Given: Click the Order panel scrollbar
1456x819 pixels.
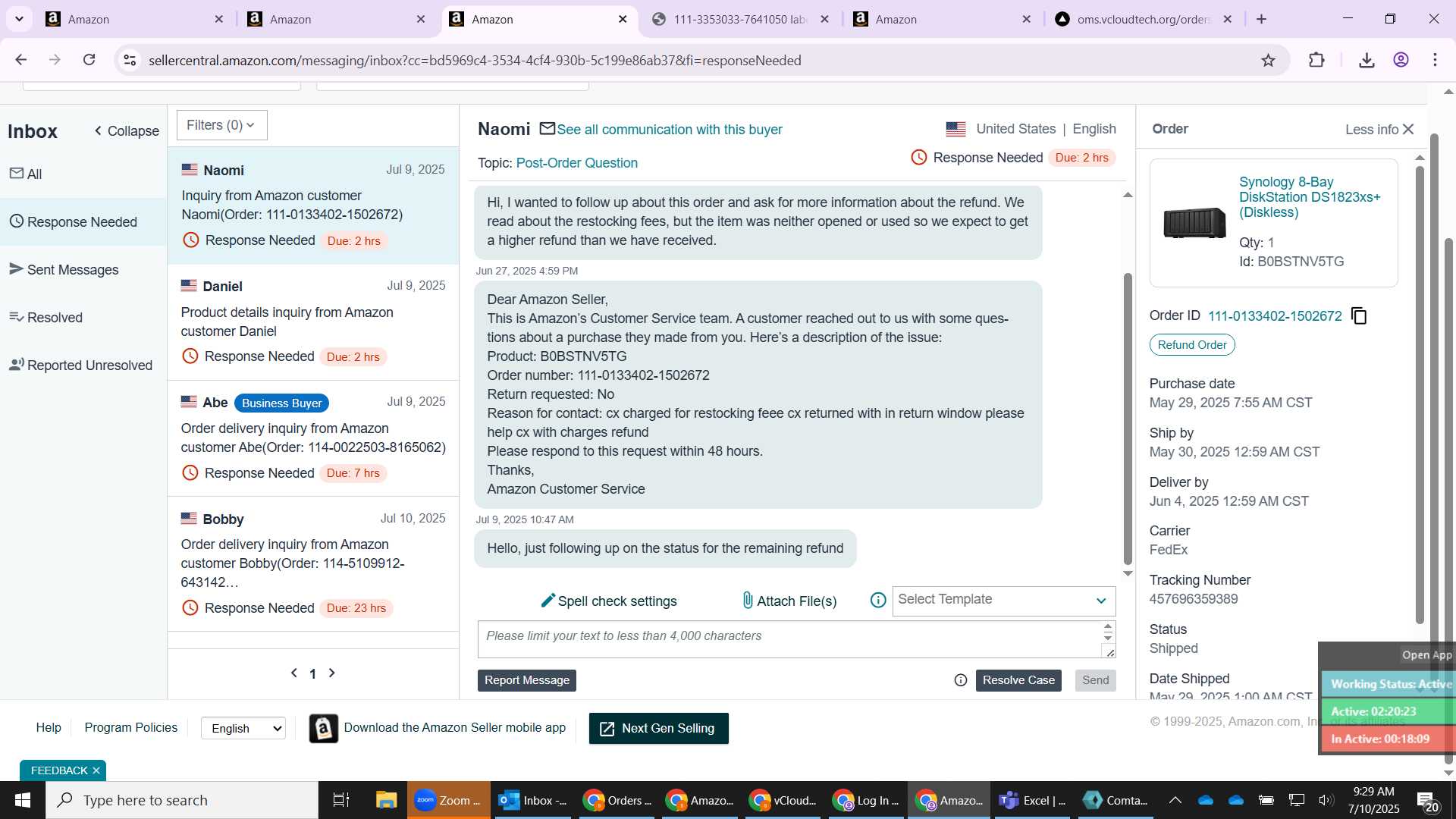Looking at the screenshot, I should tap(1420, 394).
